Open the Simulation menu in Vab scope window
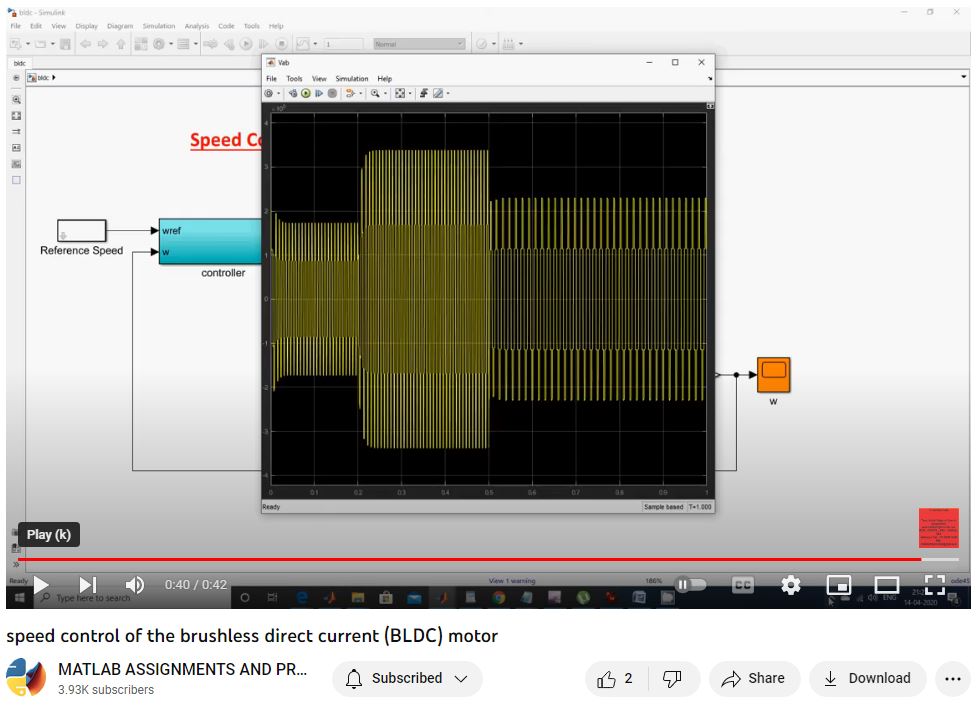The width and height of the screenshot is (977, 712). pyautogui.click(x=351, y=78)
